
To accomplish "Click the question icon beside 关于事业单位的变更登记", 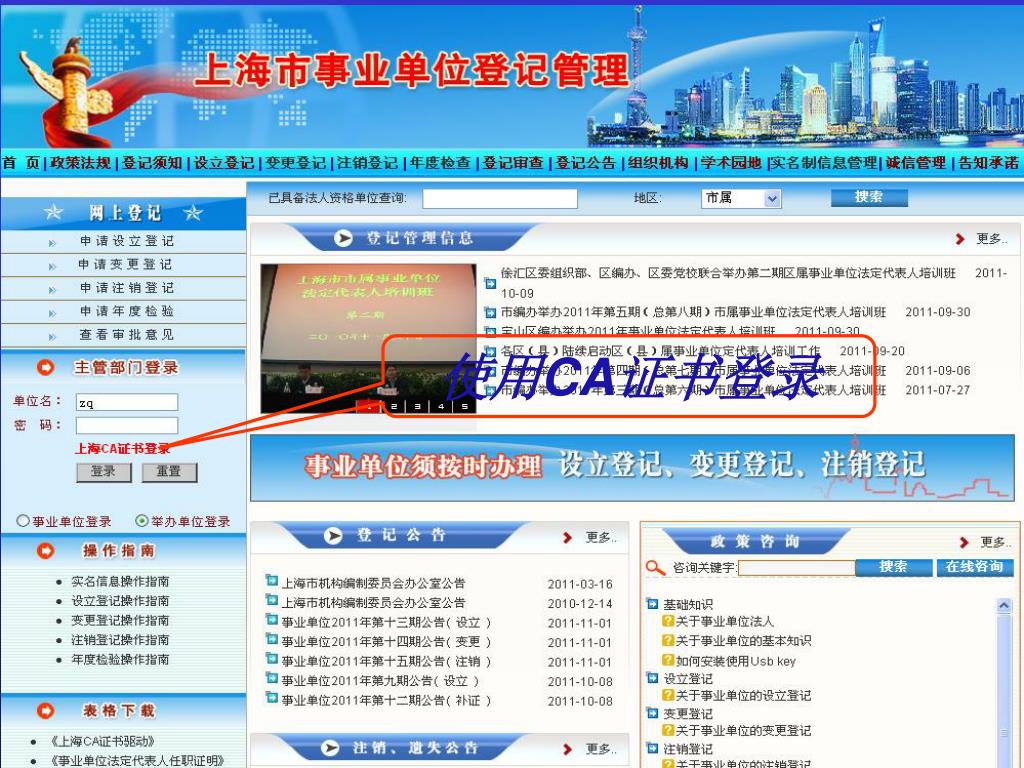I will 668,730.
